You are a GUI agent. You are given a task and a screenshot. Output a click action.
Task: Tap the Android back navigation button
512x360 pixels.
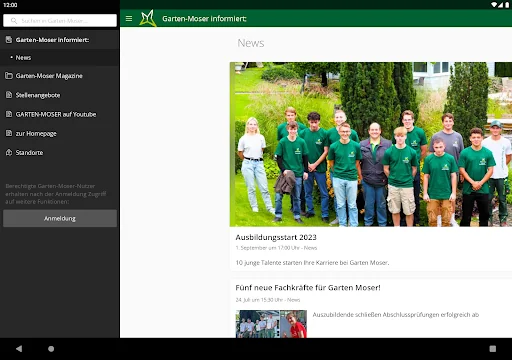point(19,349)
